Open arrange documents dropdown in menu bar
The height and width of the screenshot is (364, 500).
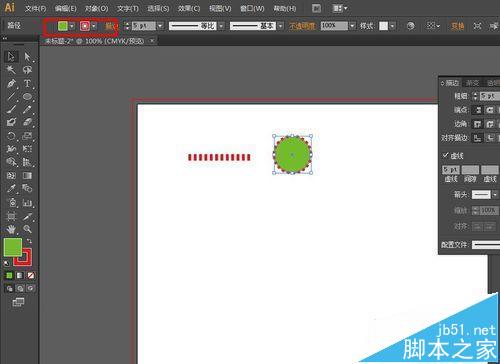pyautogui.click(x=340, y=8)
